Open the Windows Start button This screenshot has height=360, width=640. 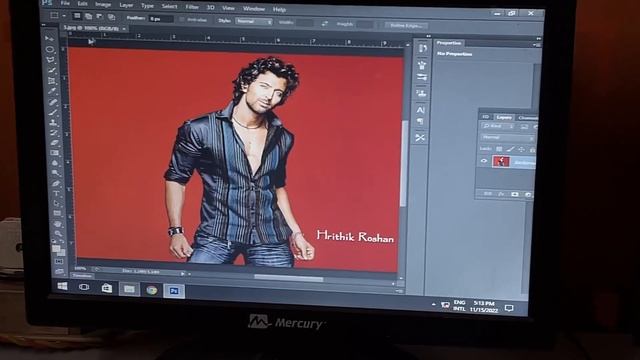tap(62, 286)
